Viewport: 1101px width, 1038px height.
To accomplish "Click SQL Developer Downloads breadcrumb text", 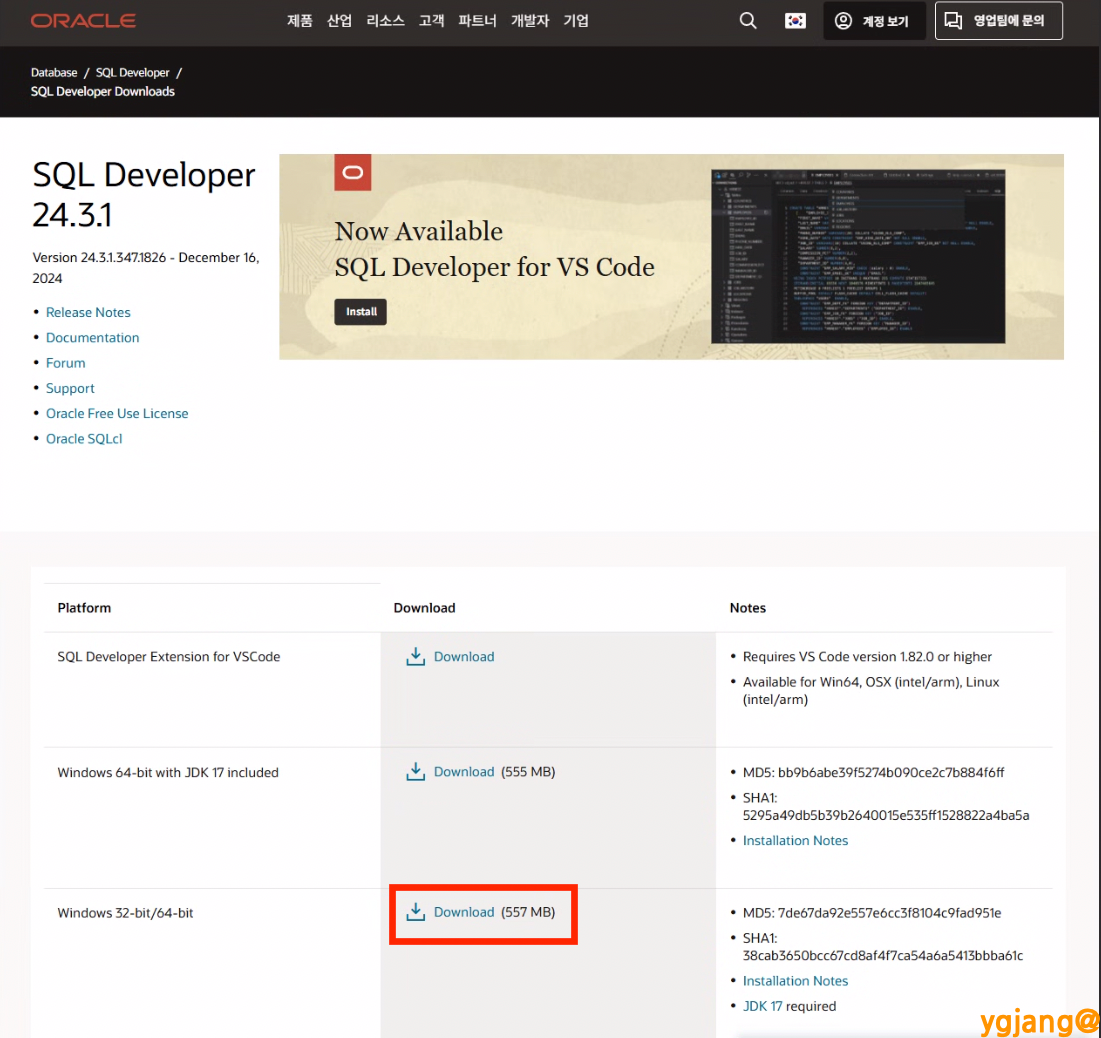I will tap(103, 91).
